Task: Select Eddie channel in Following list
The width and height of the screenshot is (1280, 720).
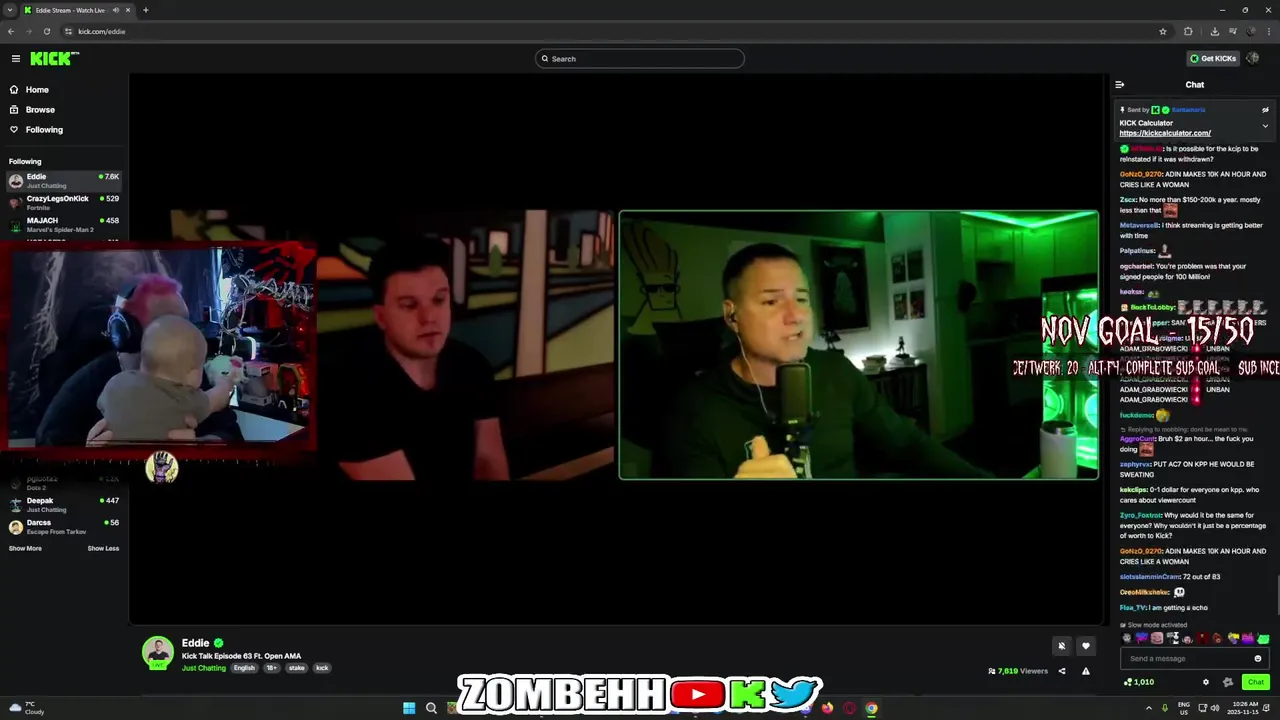Action: point(64,181)
